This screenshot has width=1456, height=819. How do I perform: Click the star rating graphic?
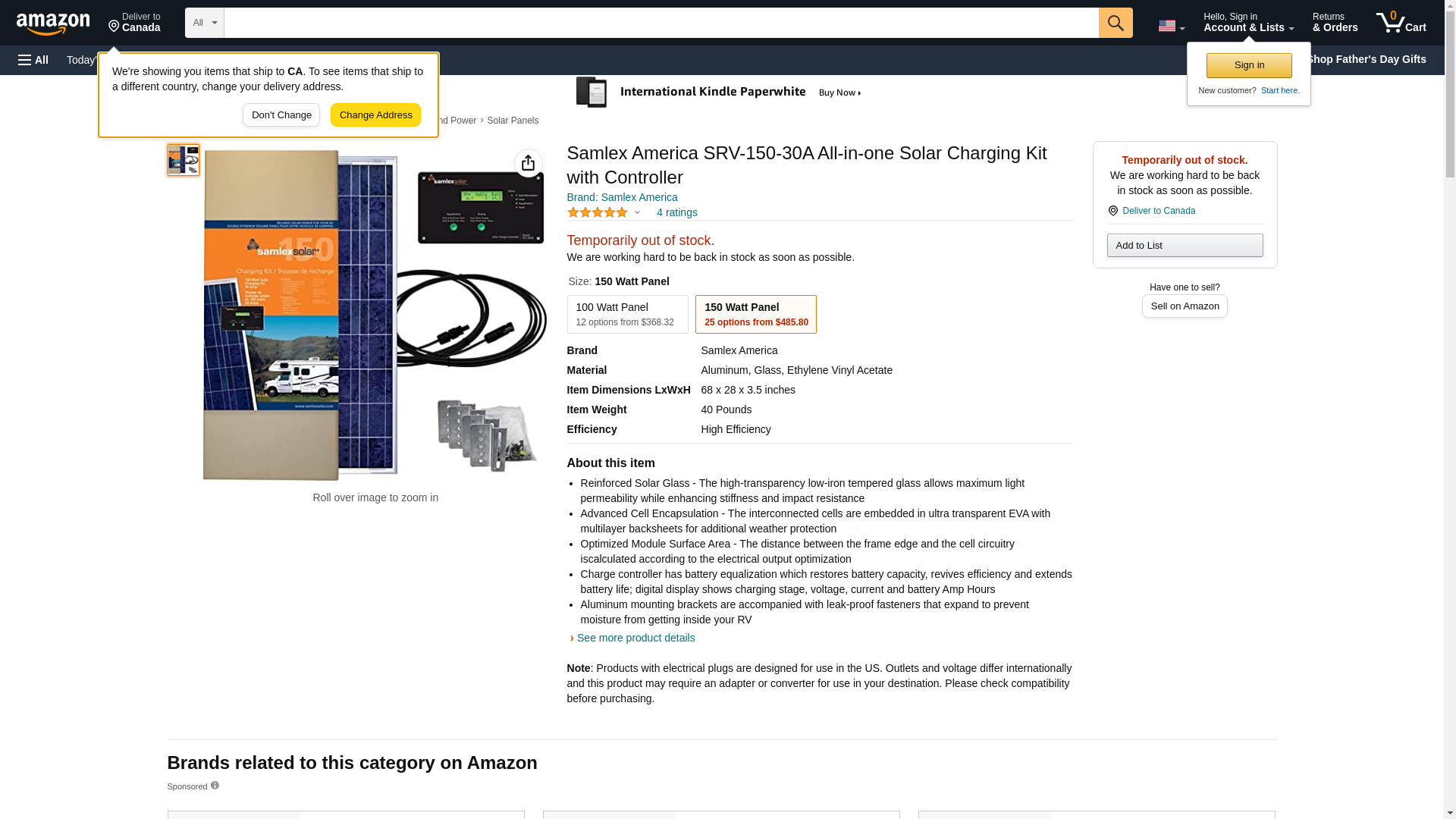[598, 213]
